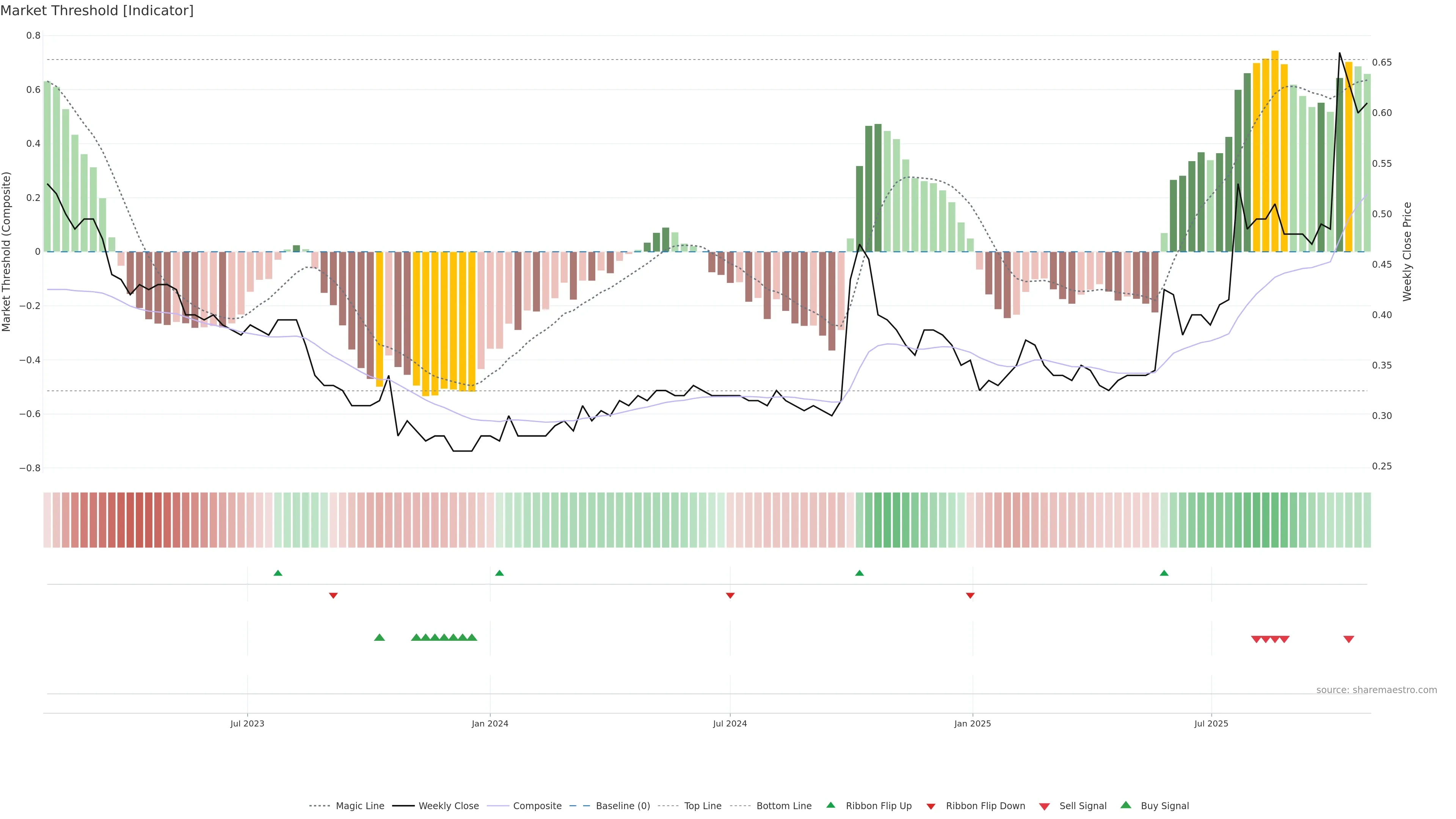Click the leftmost isolated green Buy Signal marker

379,637
